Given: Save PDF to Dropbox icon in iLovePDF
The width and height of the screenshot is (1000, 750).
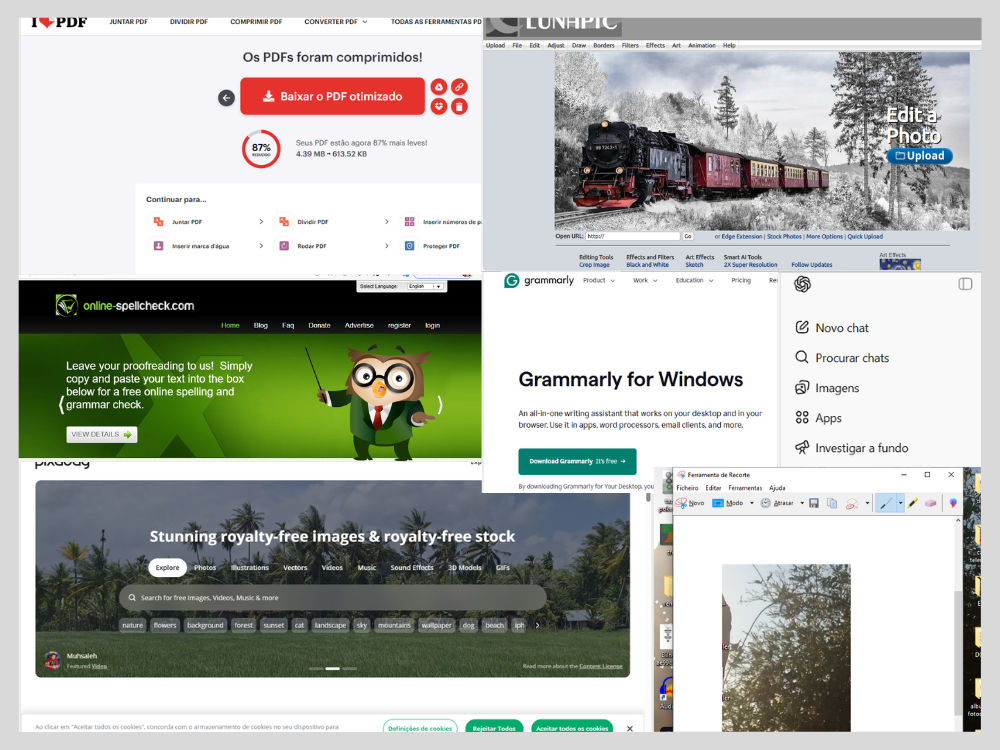Looking at the screenshot, I should pos(439,107).
